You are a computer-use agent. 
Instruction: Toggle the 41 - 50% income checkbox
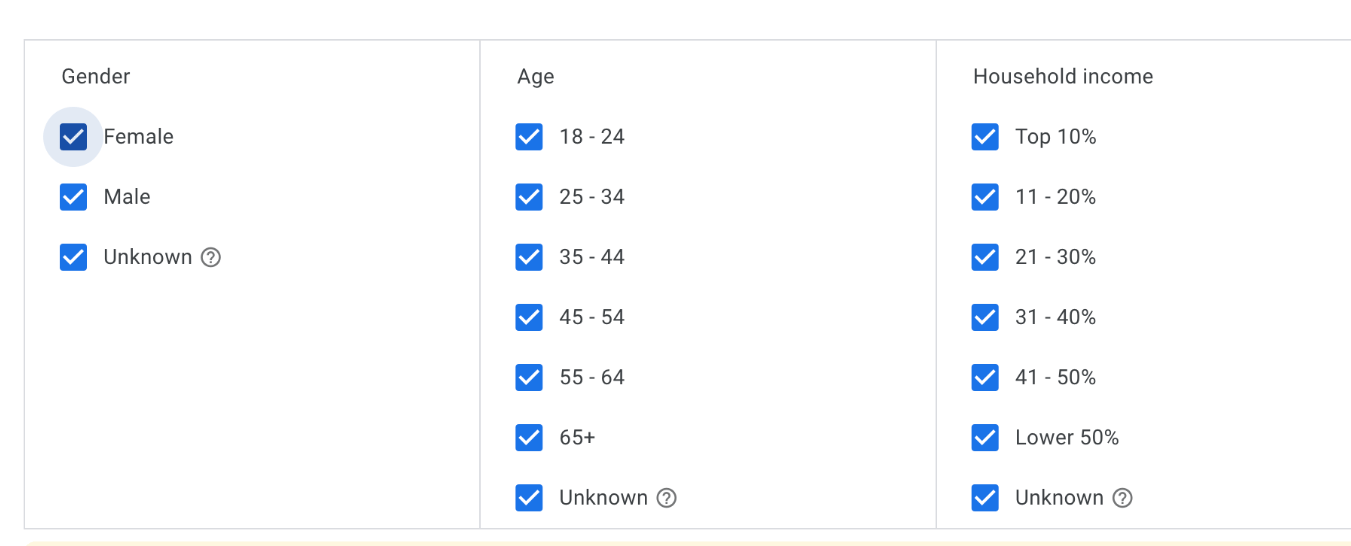pyautogui.click(x=985, y=377)
